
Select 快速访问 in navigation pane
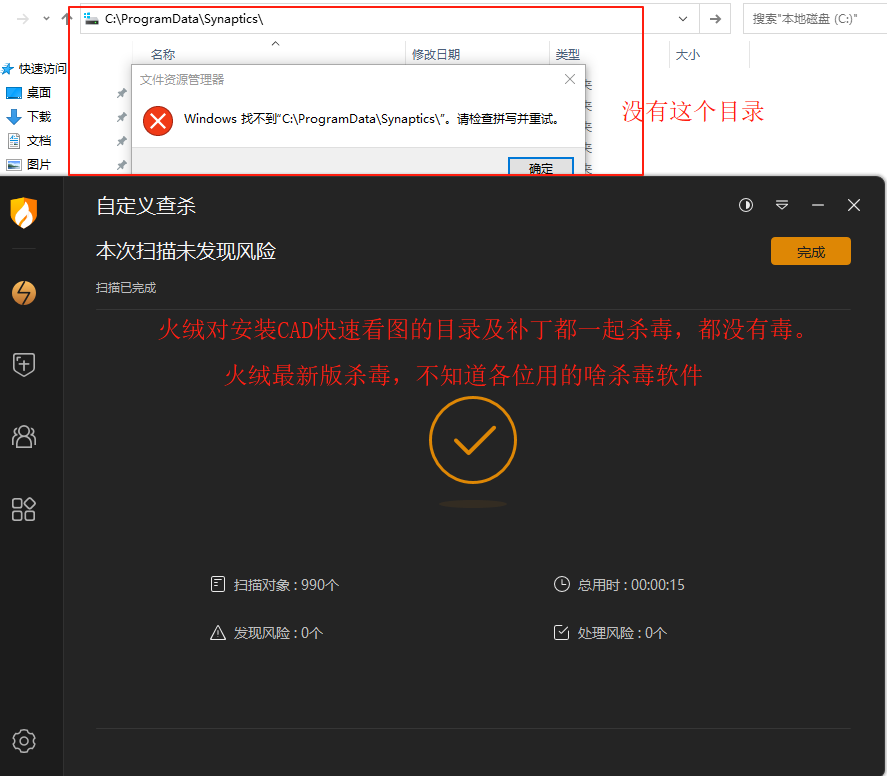point(34,68)
